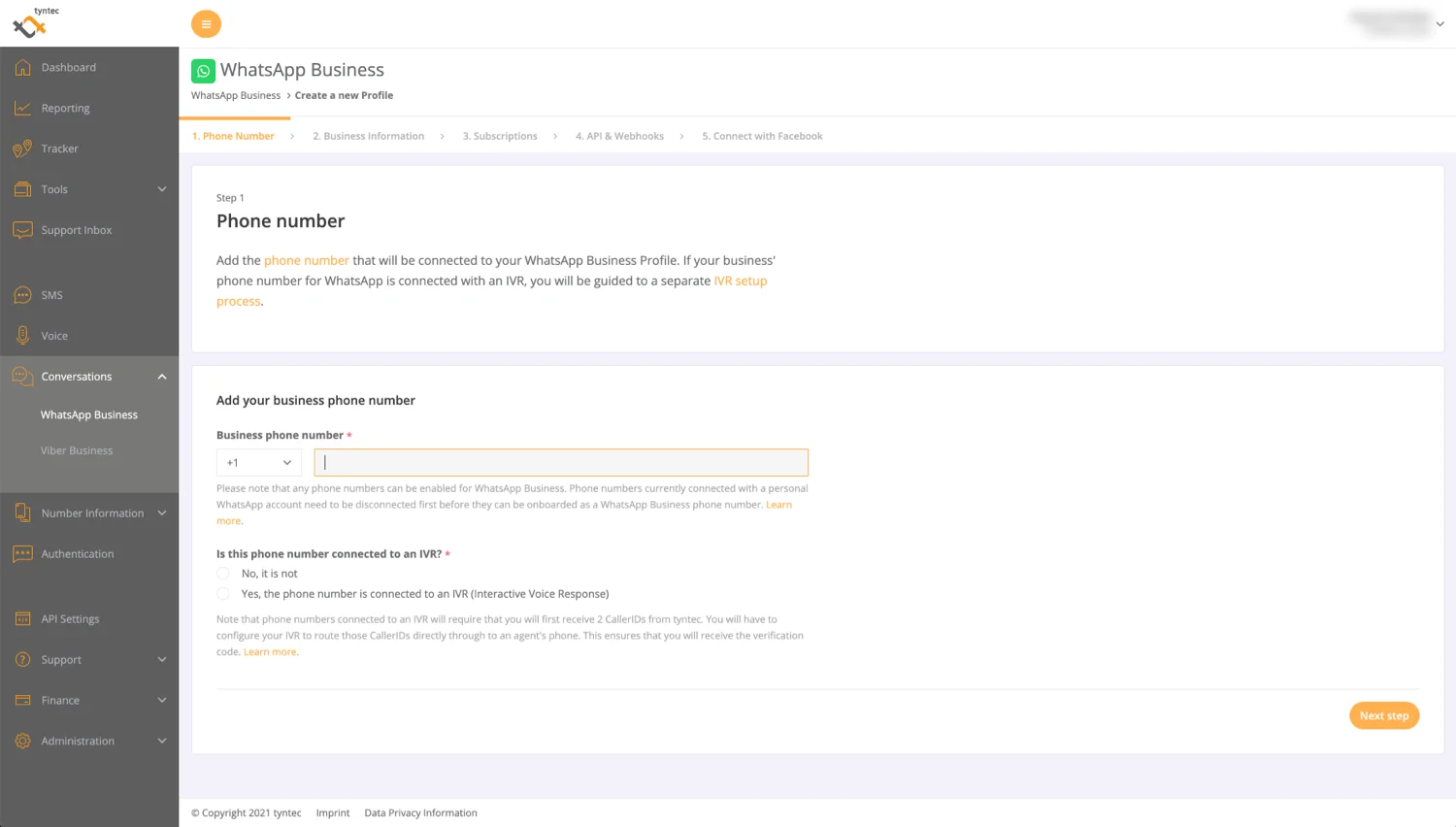The height and width of the screenshot is (827, 1456).
Task: Click the Tracker location pin icon
Action: (22, 149)
